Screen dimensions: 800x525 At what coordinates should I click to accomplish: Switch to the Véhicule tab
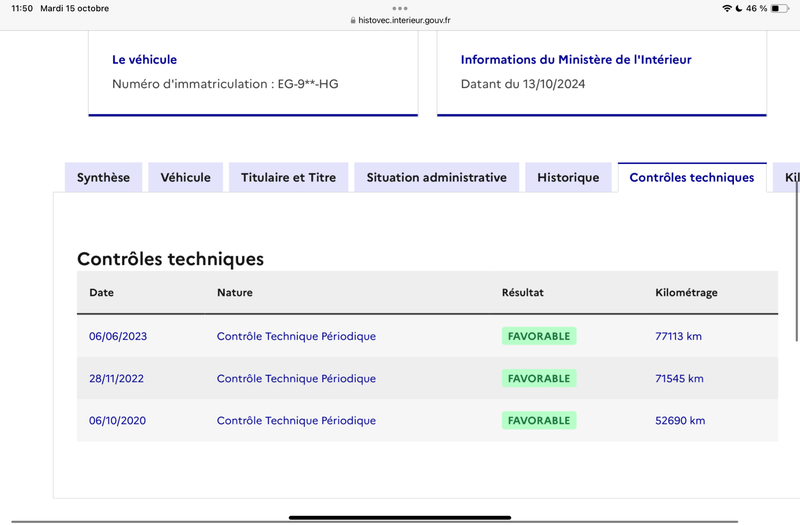(x=185, y=178)
